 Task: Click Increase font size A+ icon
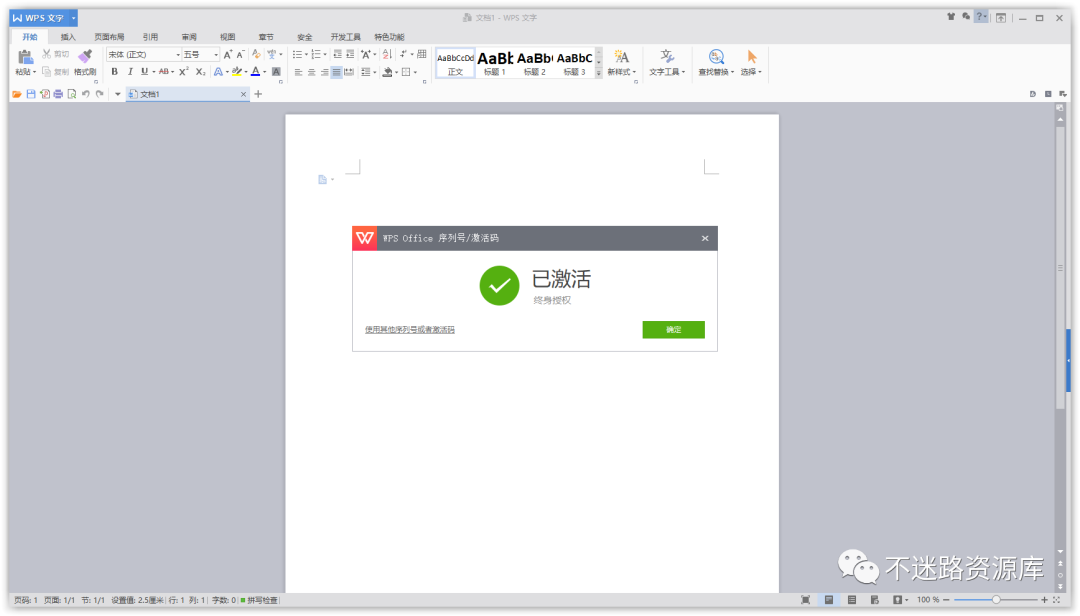[x=227, y=54]
